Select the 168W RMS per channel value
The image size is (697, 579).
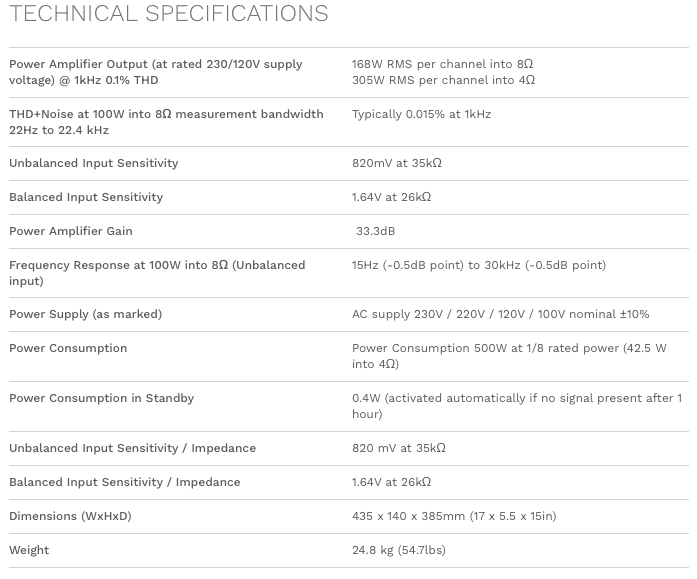tap(442, 64)
